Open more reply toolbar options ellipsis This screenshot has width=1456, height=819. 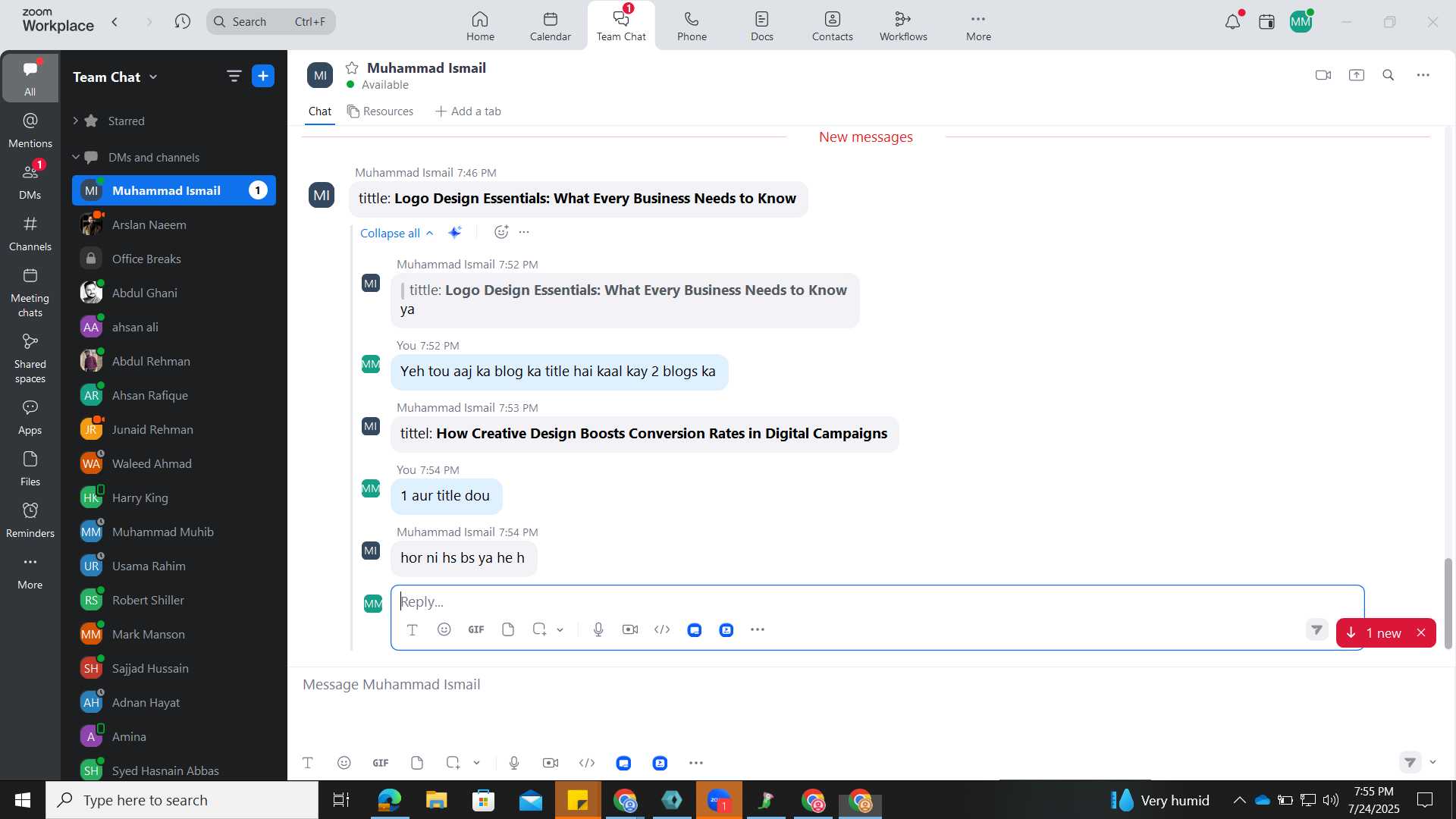pos(758,629)
